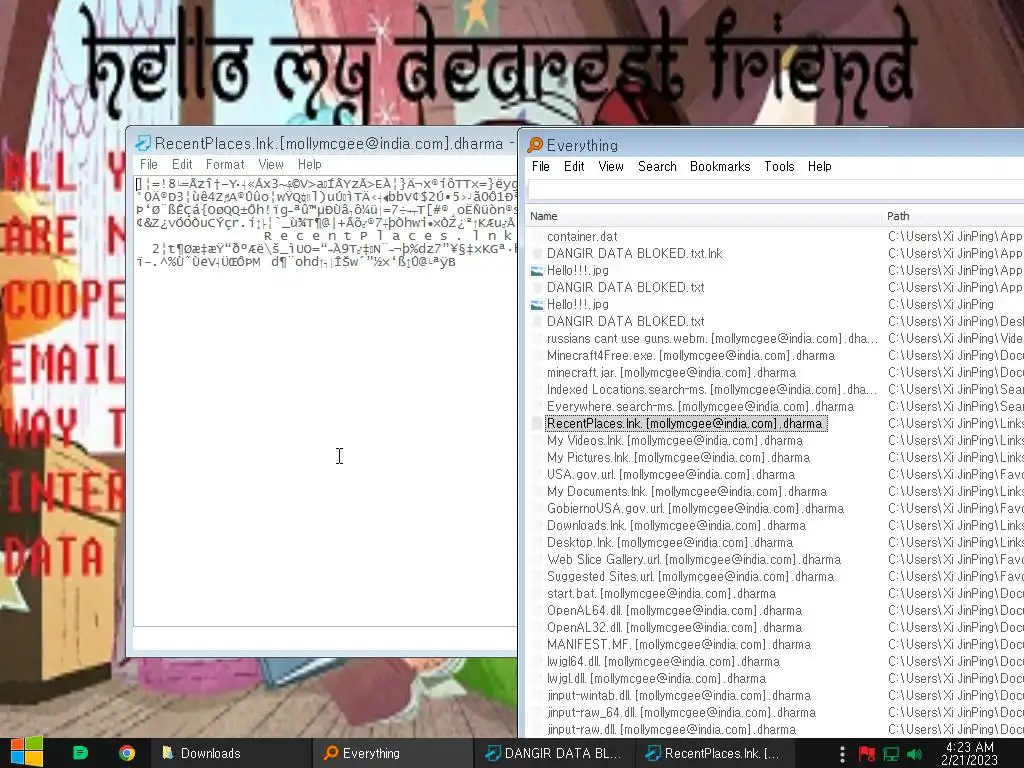The width and height of the screenshot is (1024, 768).
Task: Click image icon of second Hello!!!.jpg
Action: coord(537,304)
